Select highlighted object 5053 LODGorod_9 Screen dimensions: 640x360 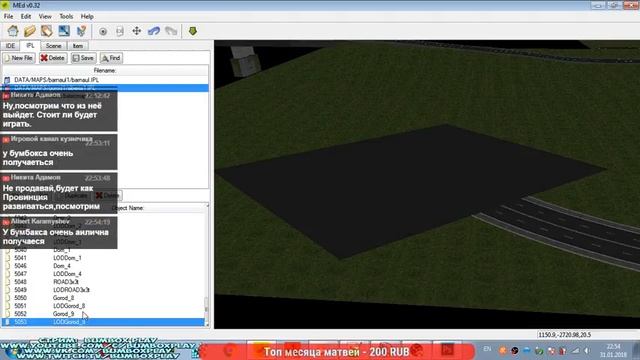point(103,322)
